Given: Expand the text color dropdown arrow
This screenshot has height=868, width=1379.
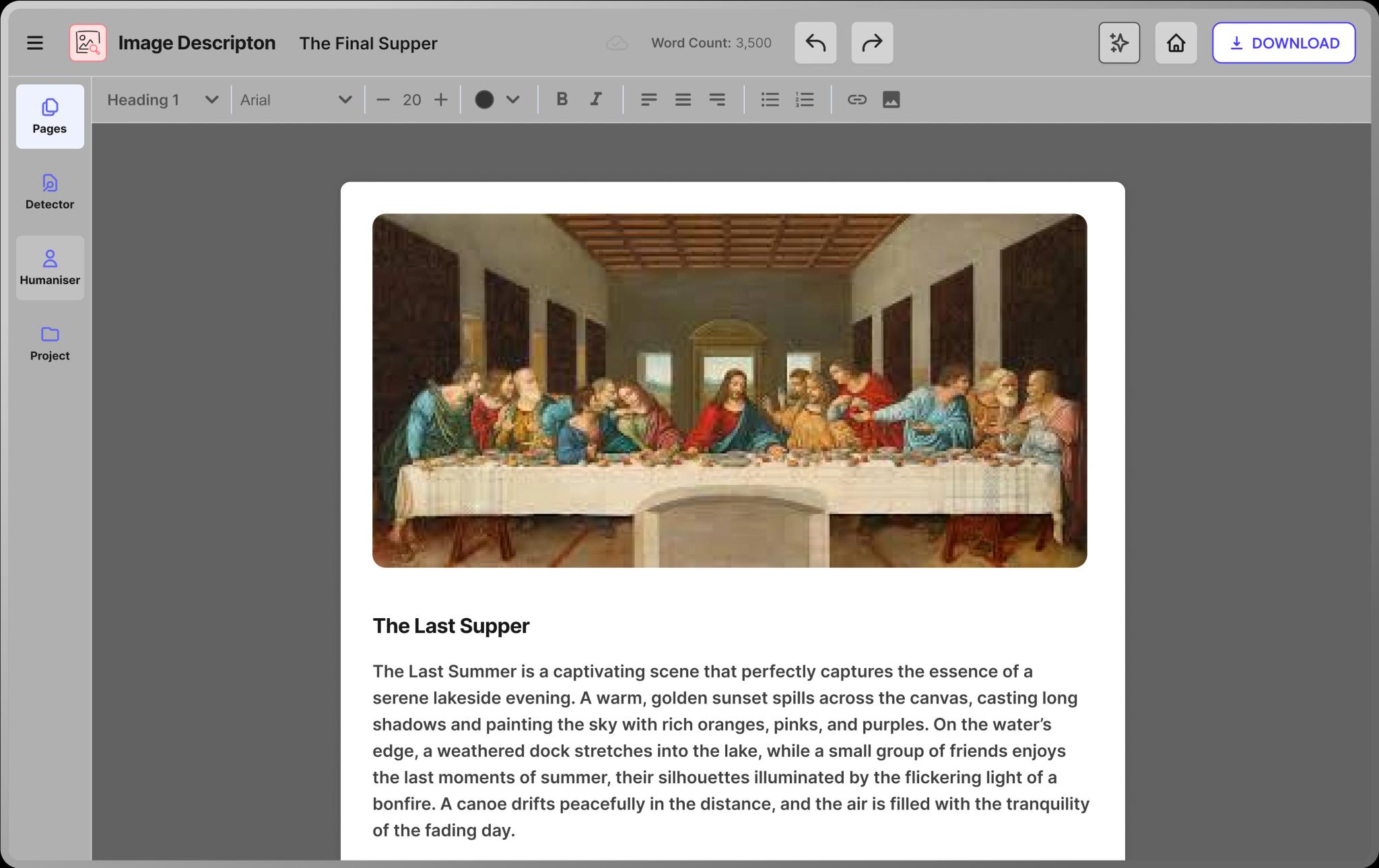Looking at the screenshot, I should (x=513, y=100).
